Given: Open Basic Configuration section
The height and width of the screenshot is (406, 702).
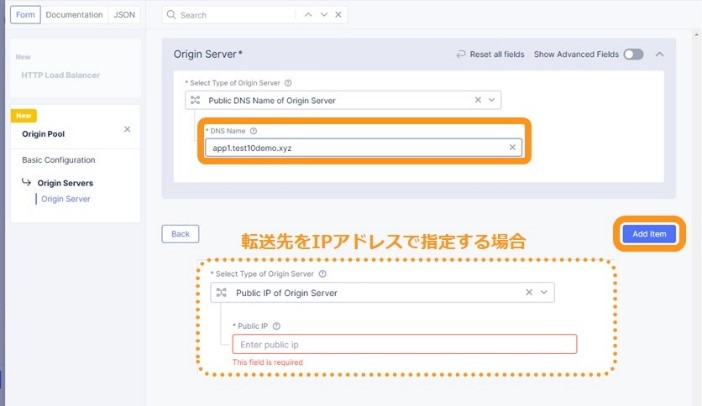Looking at the screenshot, I should tap(59, 160).
